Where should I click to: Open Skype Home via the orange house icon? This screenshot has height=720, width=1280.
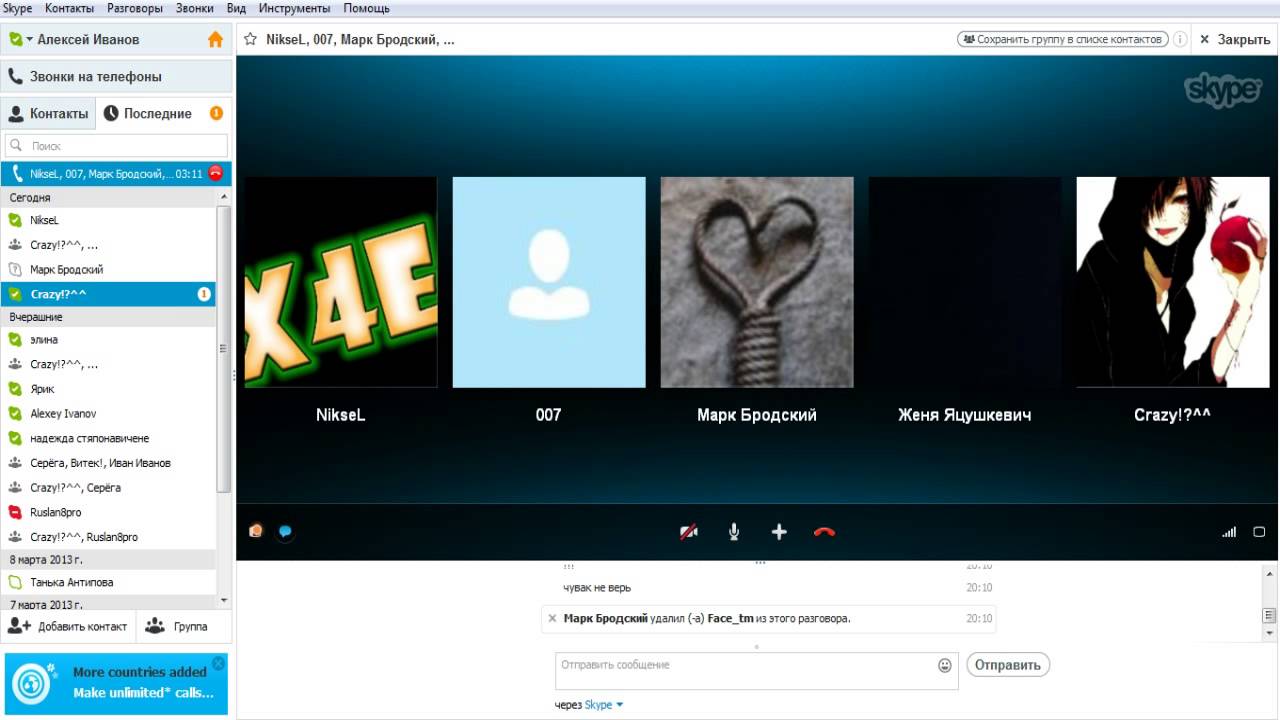click(x=215, y=40)
